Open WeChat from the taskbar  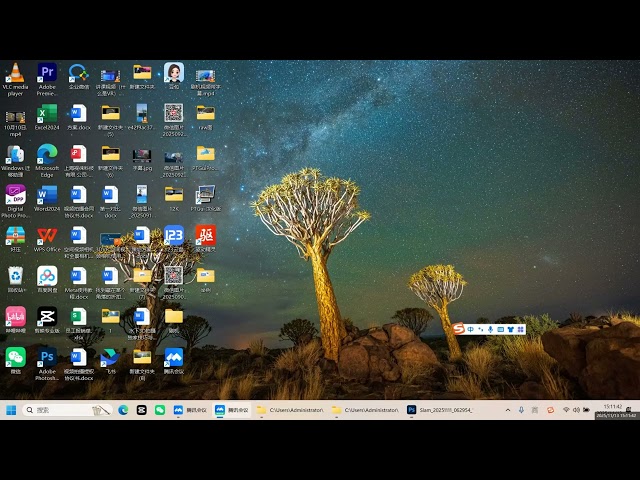[x=160, y=410]
